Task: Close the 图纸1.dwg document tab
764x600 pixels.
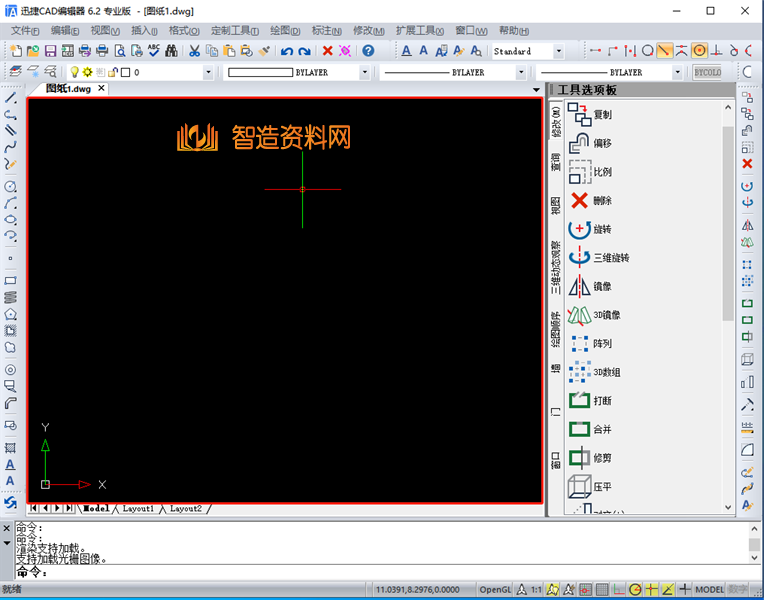Action: click(x=101, y=89)
